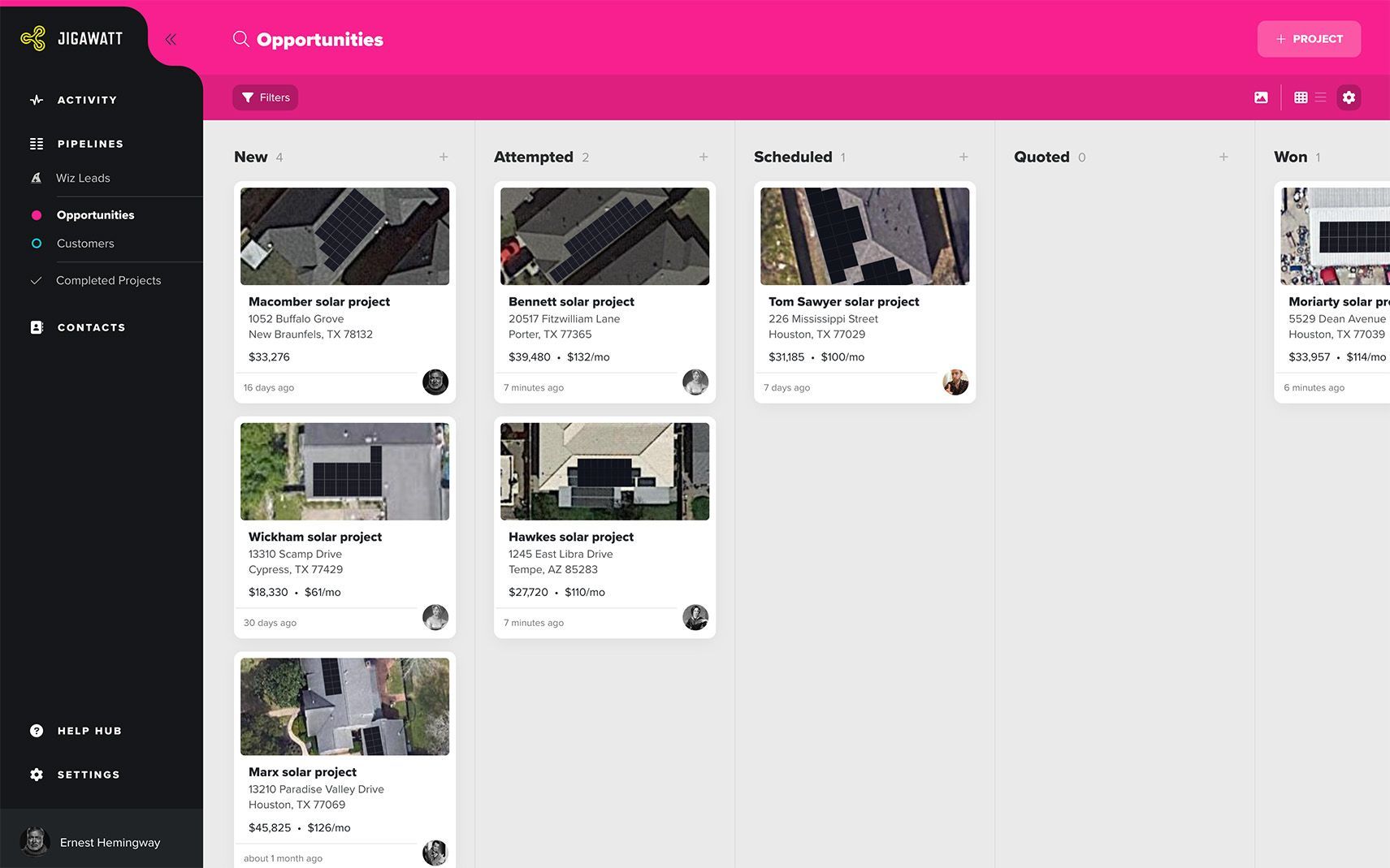Open Tom Sawyer solar project title
Viewport: 1390px width, 868px height.
(x=844, y=301)
